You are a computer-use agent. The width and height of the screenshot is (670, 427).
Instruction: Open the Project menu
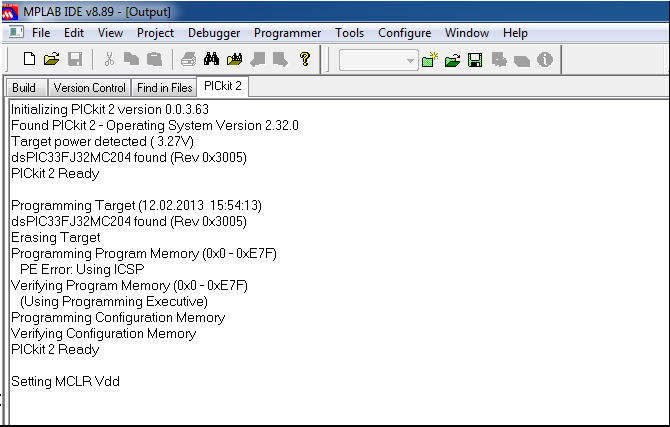point(156,33)
